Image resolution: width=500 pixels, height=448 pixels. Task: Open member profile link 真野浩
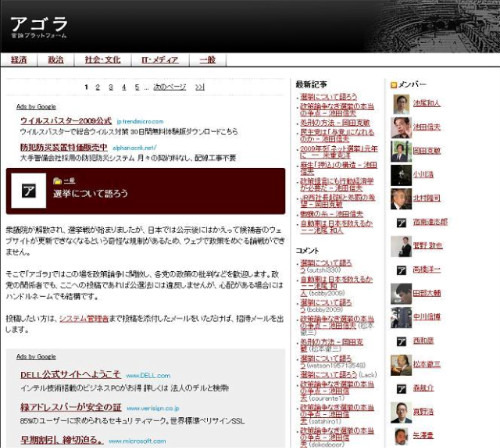pos(423,412)
